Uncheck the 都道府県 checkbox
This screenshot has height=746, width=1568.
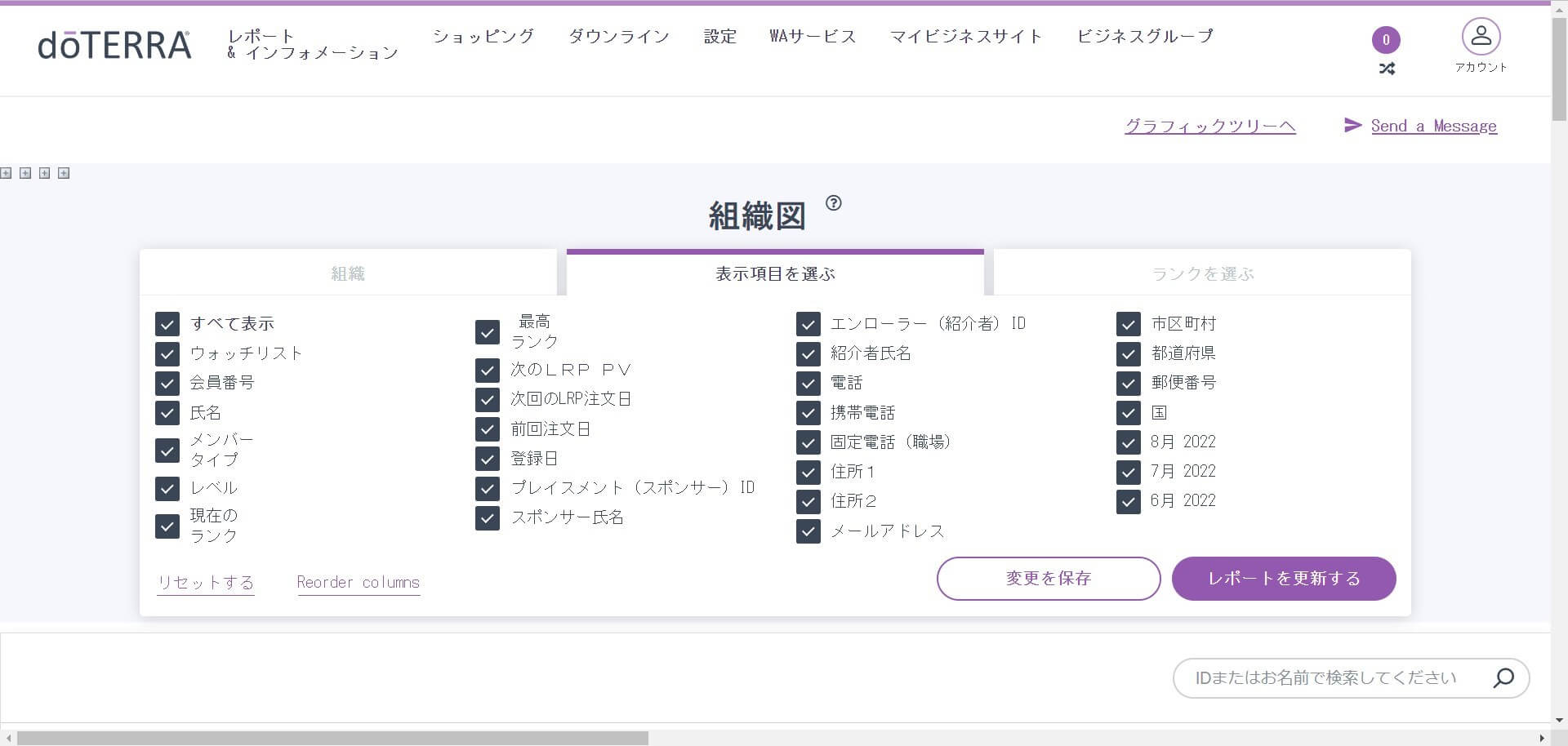(1129, 353)
